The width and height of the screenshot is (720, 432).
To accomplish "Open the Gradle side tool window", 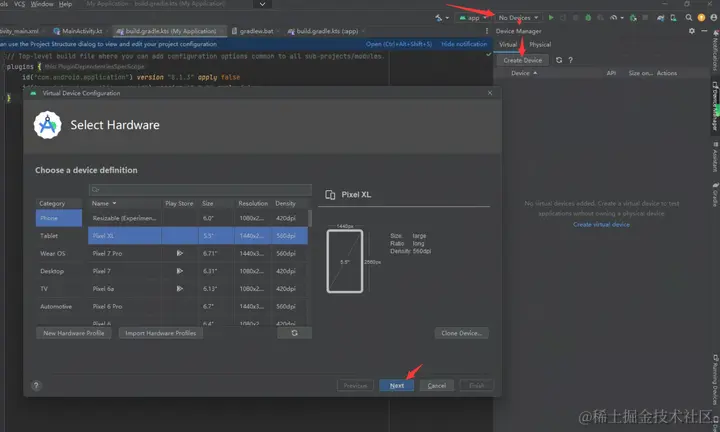I will (x=715, y=195).
